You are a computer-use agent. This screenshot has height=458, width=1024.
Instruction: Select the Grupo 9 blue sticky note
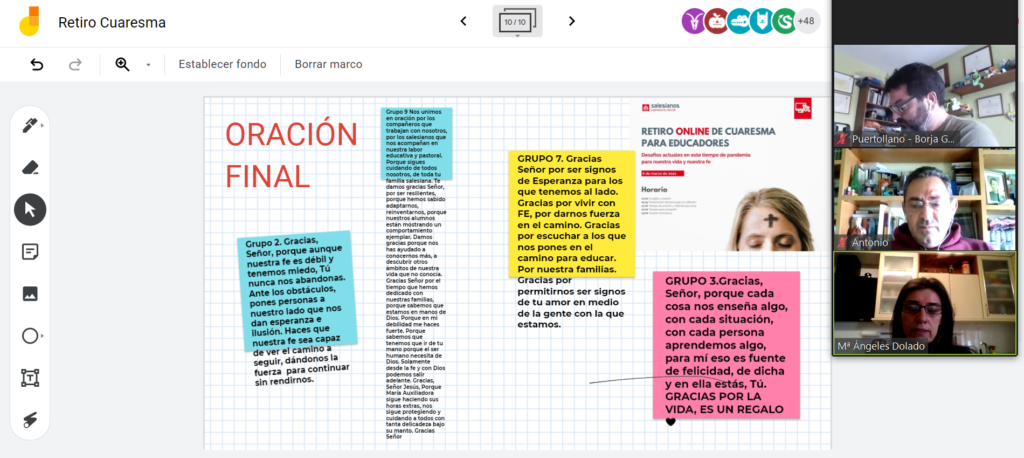[x=416, y=144]
